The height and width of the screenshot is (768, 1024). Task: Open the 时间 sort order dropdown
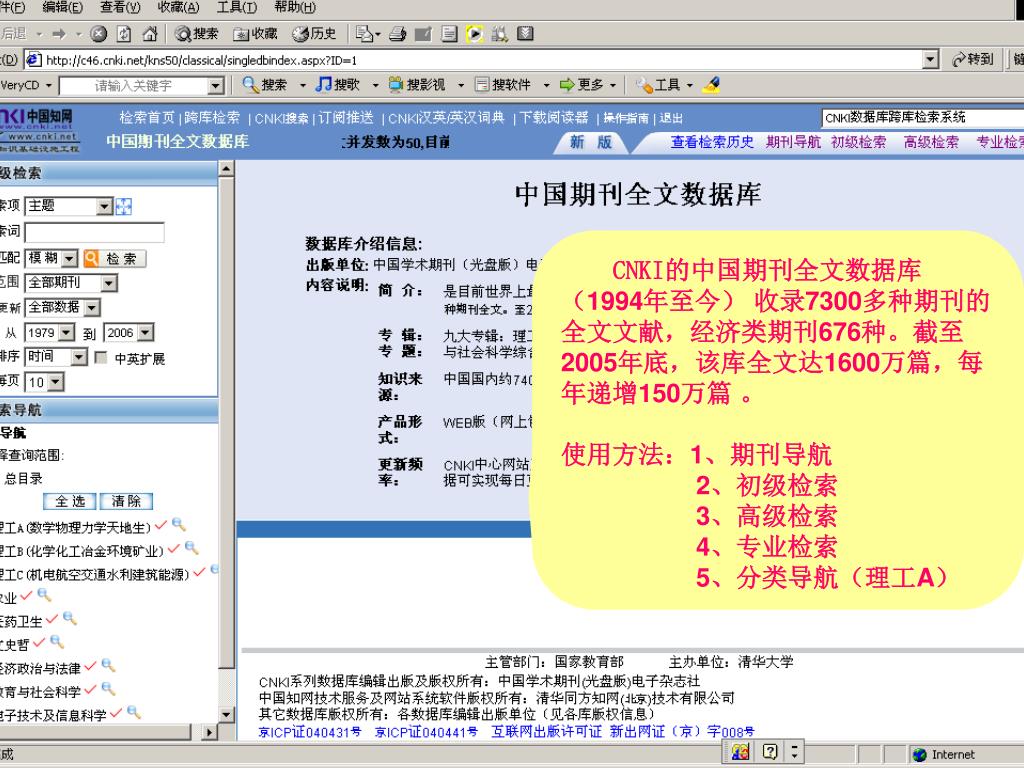79,357
